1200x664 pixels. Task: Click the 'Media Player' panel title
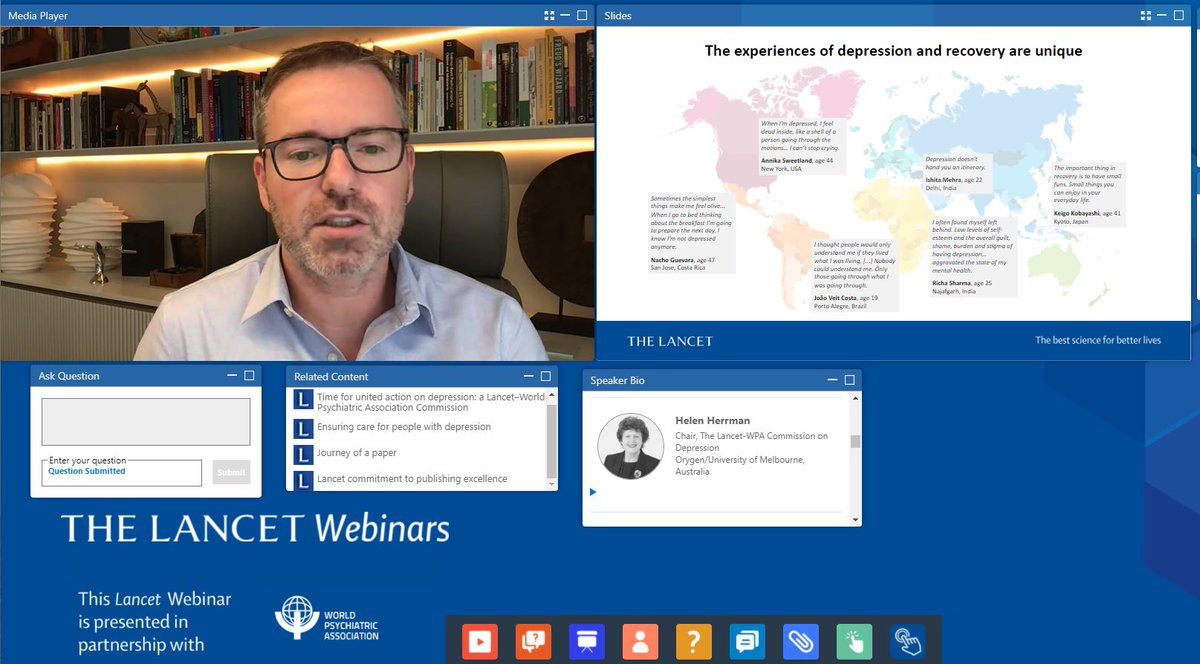[38, 16]
